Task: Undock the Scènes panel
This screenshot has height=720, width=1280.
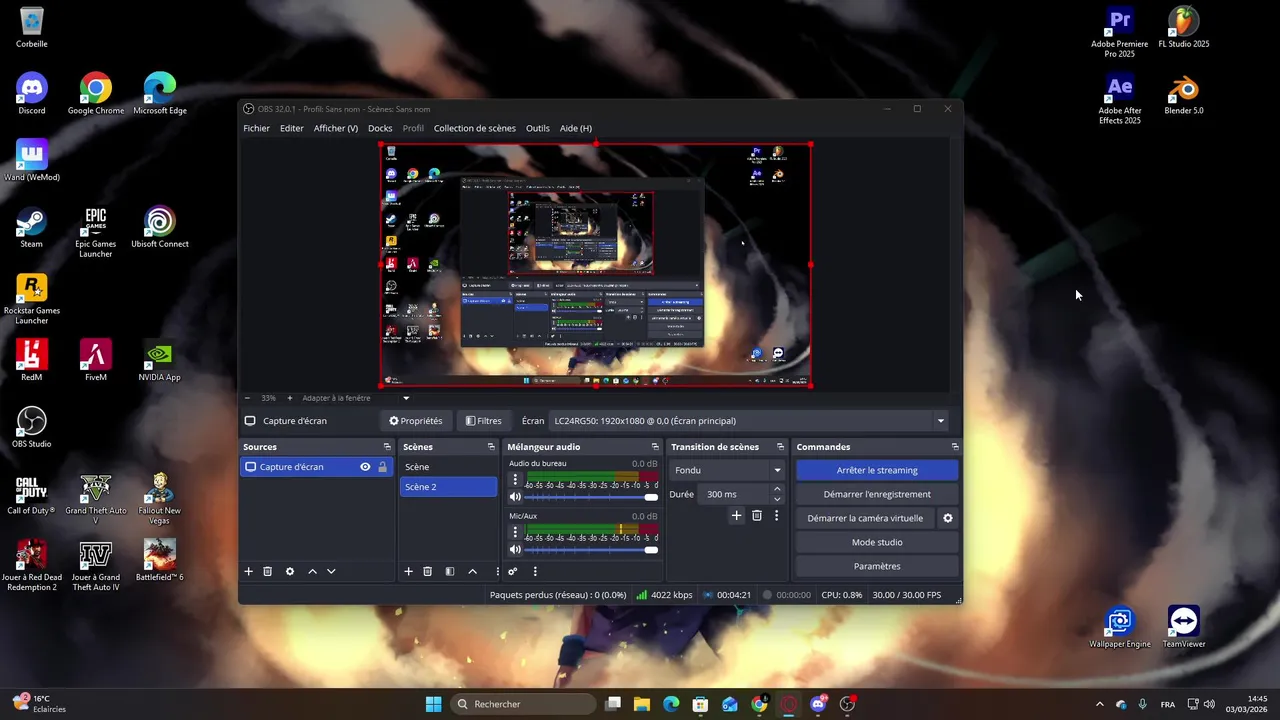Action: point(491,447)
